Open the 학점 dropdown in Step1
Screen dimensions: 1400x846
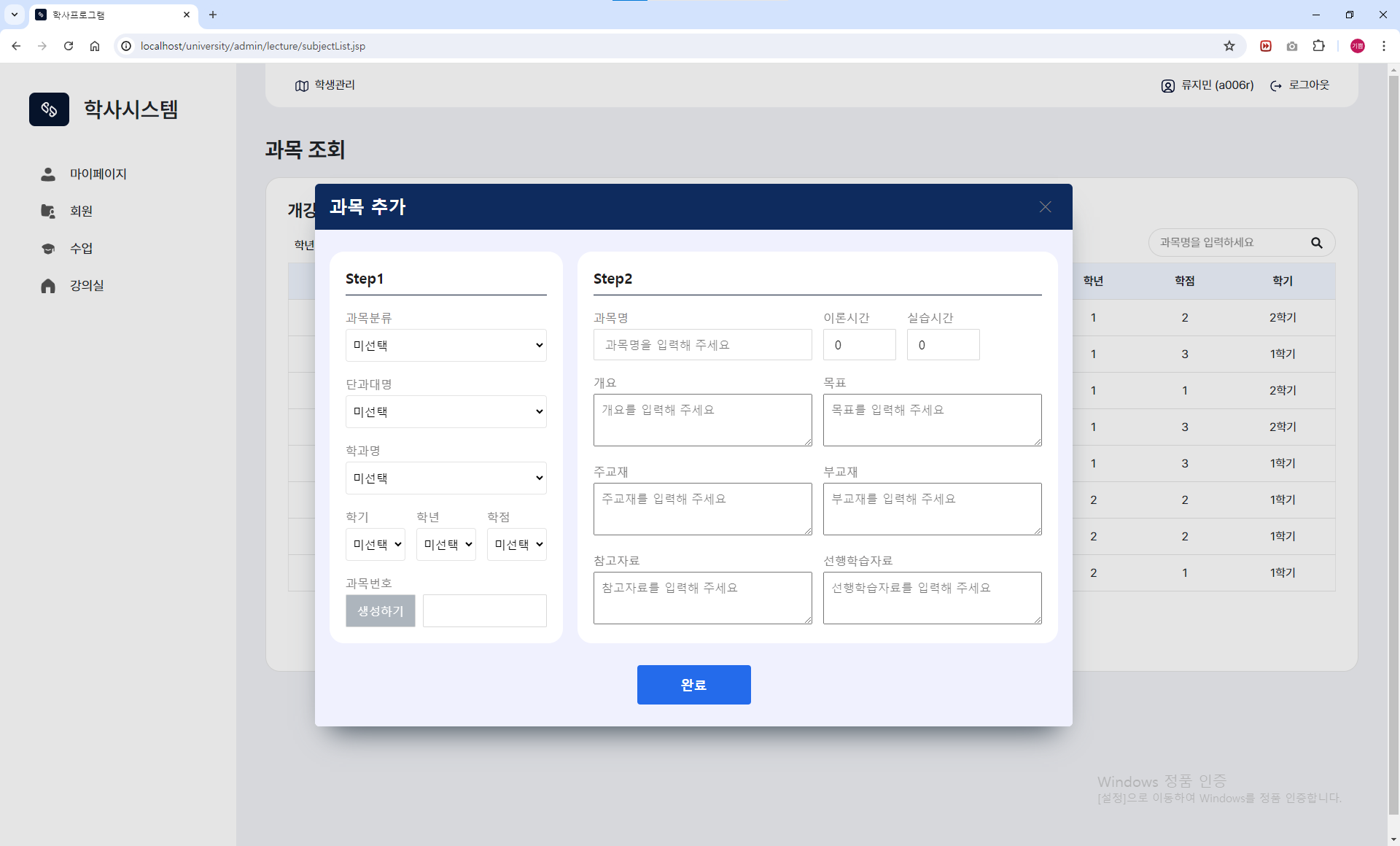pos(516,544)
